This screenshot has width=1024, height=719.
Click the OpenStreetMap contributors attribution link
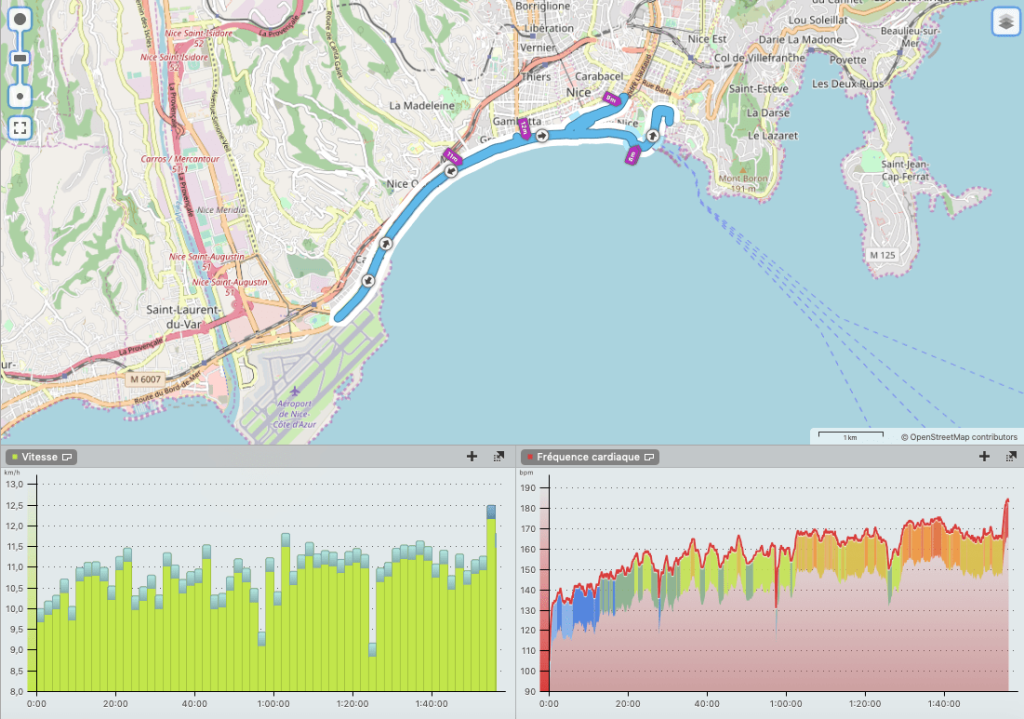pyautogui.click(x=959, y=437)
